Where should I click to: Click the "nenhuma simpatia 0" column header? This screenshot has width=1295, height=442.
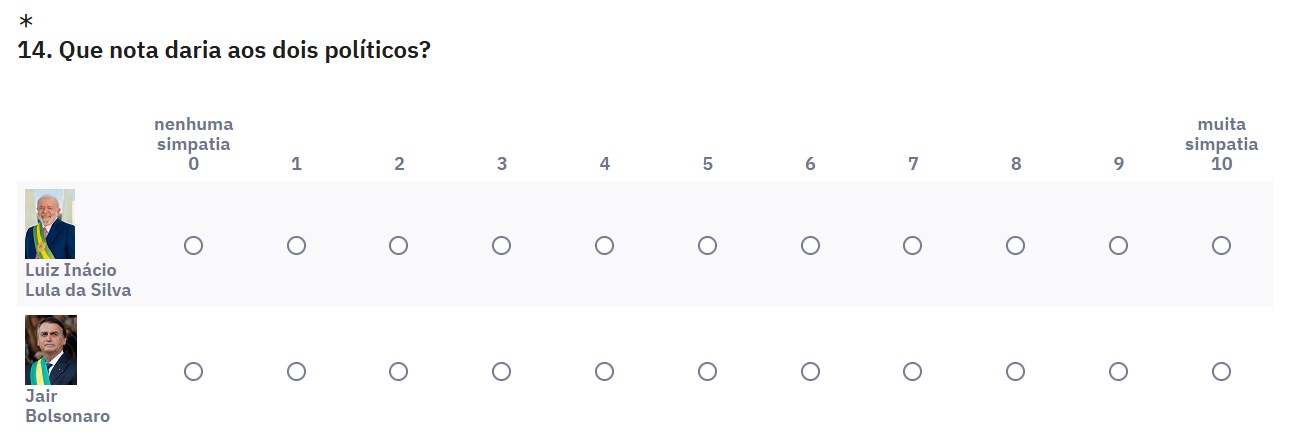[x=194, y=144]
